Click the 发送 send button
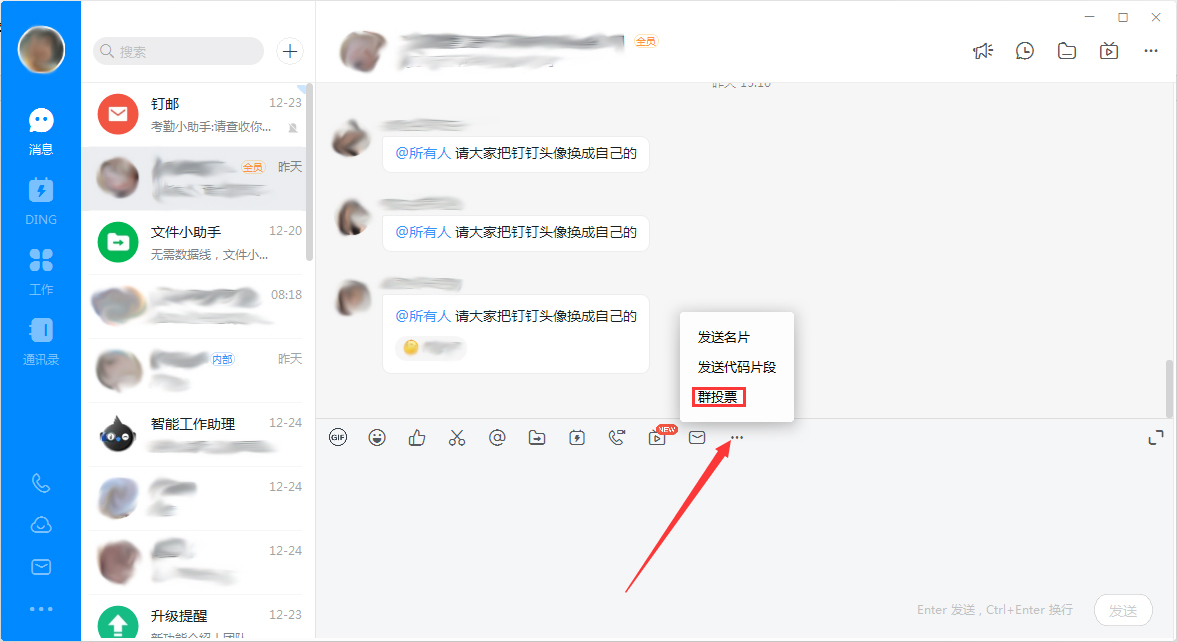Screen dimensions: 1177x642 [1123, 610]
